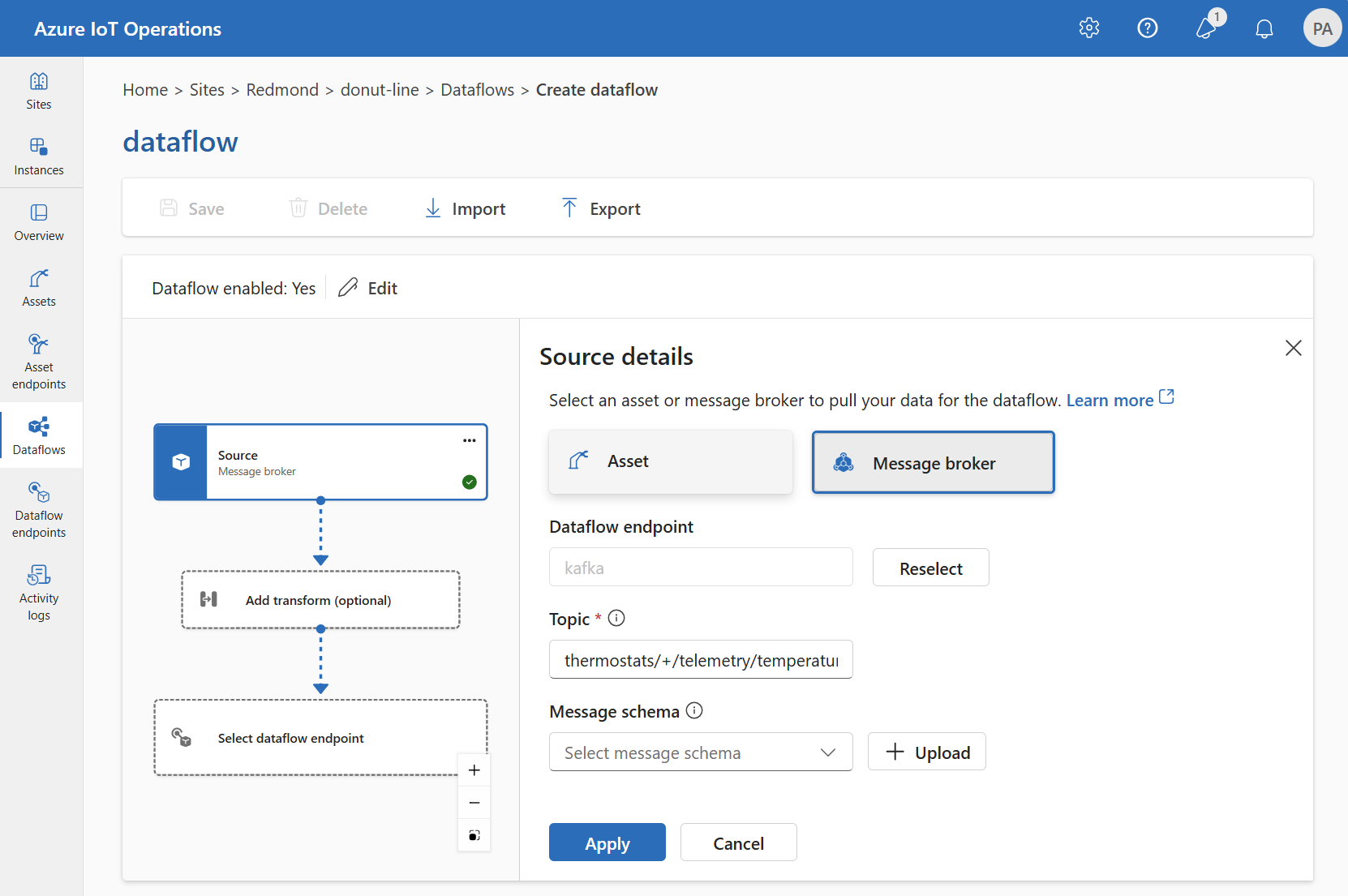Click Import in the toolbar
Image resolution: width=1348 pixels, height=896 pixels.
pos(465,208)
